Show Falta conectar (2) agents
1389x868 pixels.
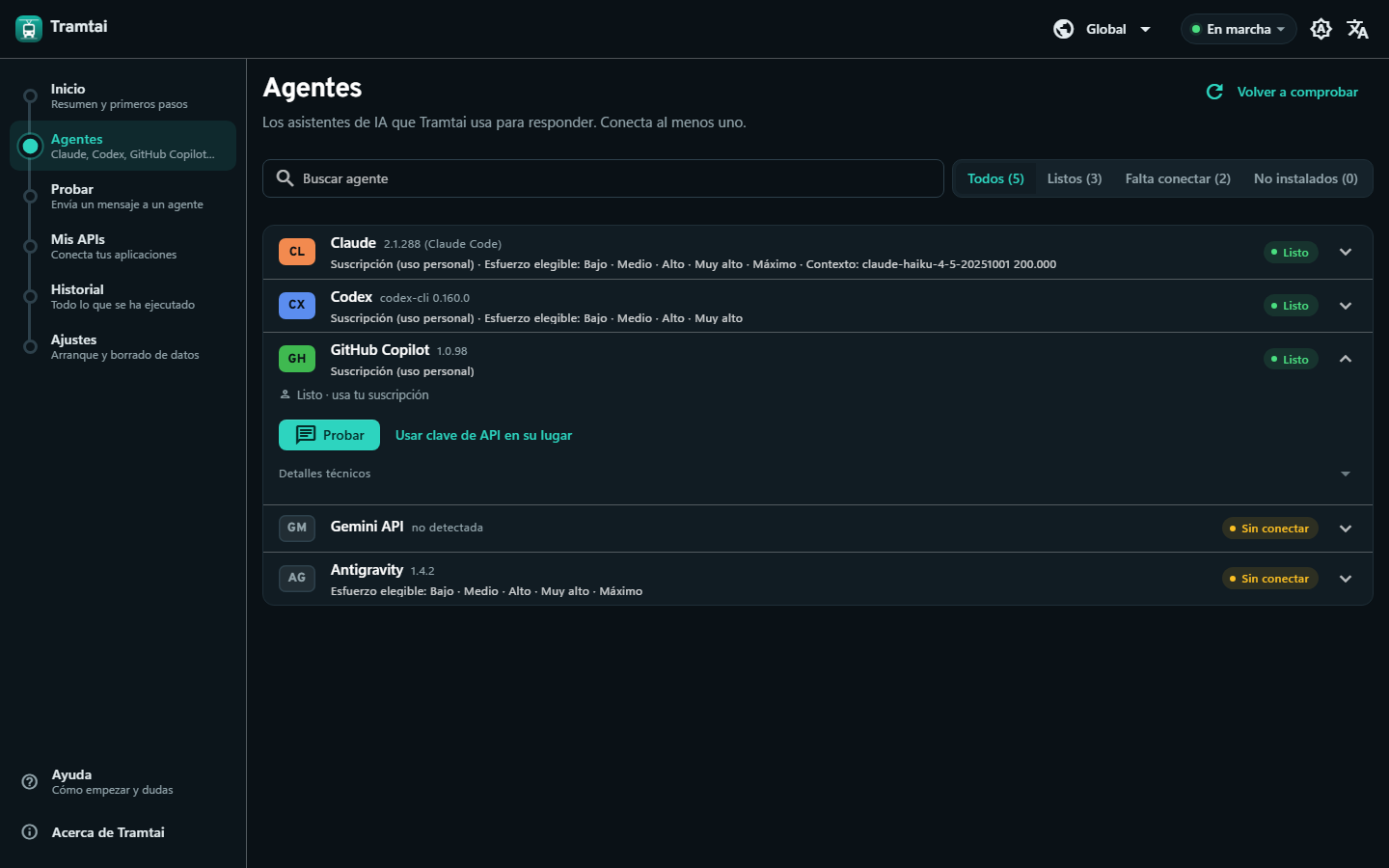tap(1178, 178)
